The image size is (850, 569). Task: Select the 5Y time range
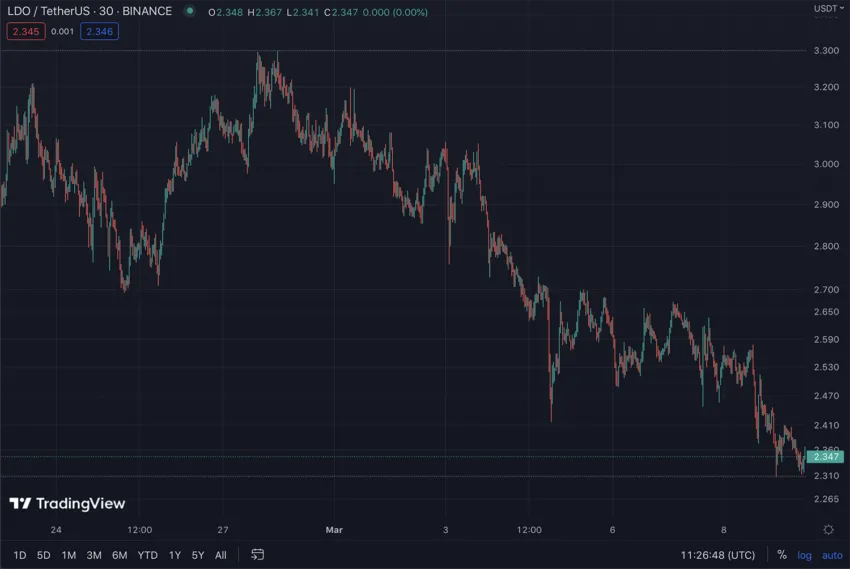point(198,555)
